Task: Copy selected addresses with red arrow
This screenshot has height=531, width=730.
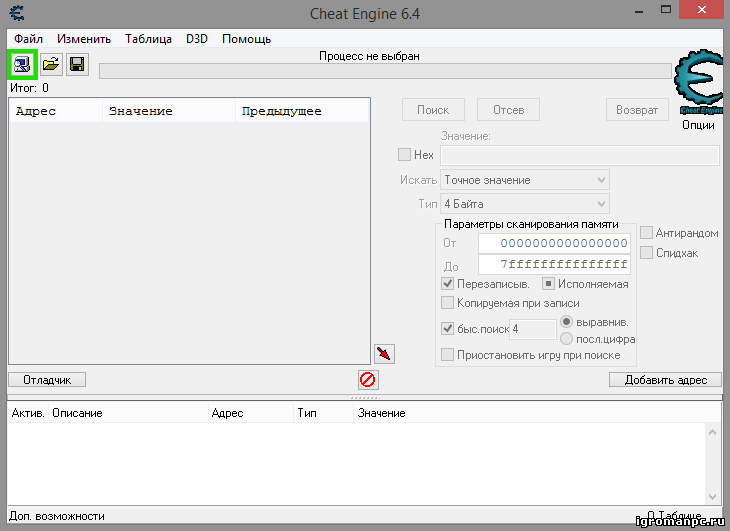Action: click(384, 354)
